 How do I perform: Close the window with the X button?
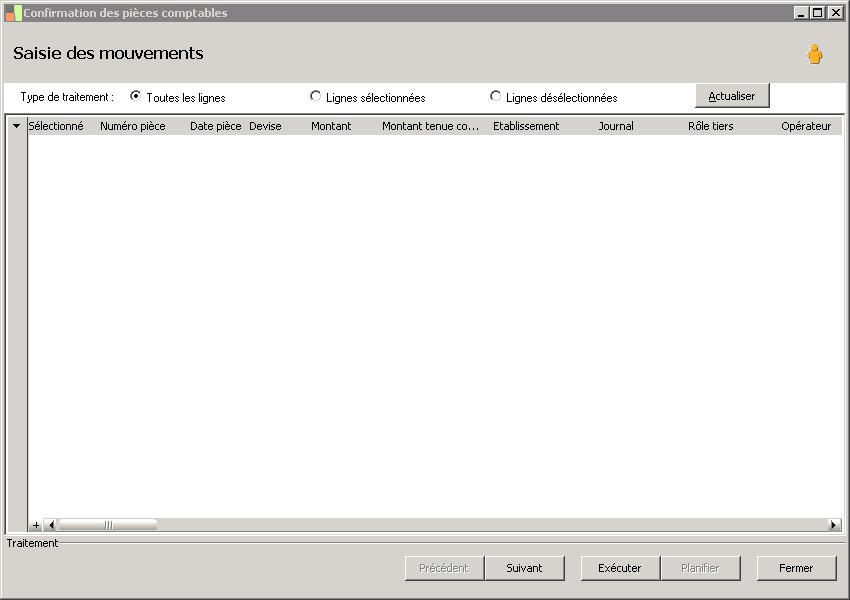[835, 12]
